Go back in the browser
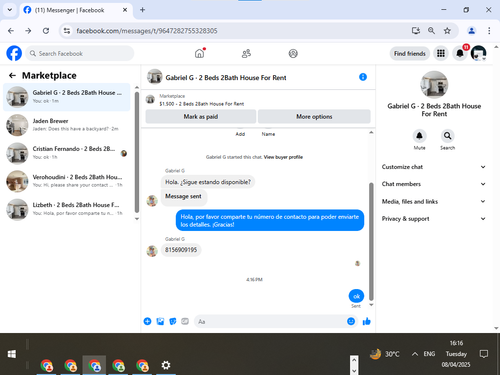This screenshot has width=500, height=375. (x=11, y=31)
